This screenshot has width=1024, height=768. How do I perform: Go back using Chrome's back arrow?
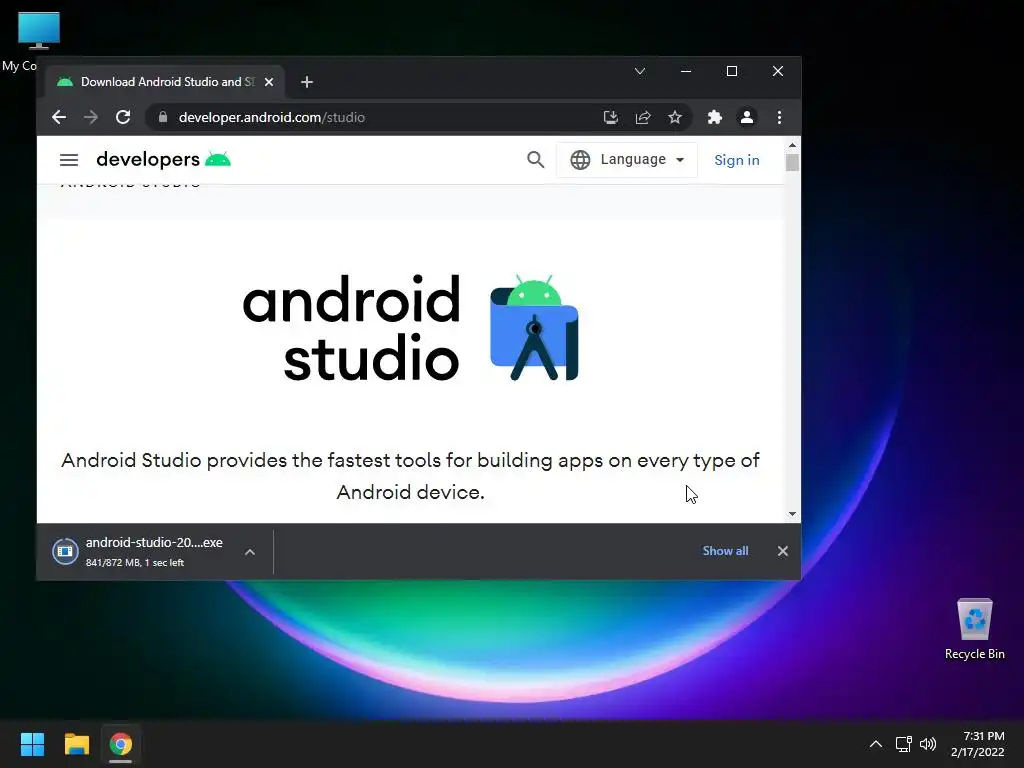pos(59,118)
